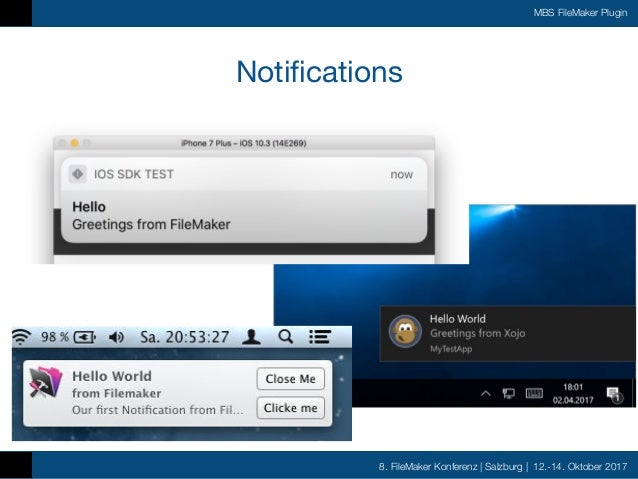
Task: Open the volume speaker icon in menu bar
Action: (116, 337)
